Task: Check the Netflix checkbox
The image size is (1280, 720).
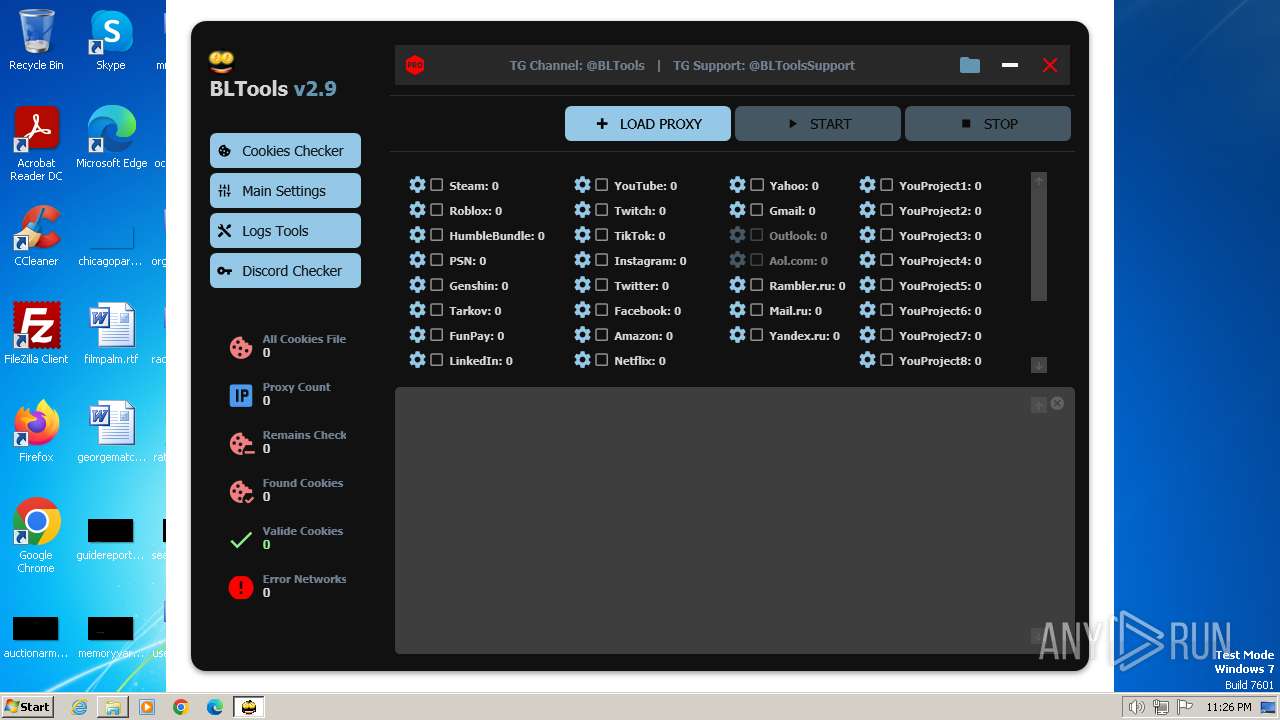Action: tap(602, 360)
